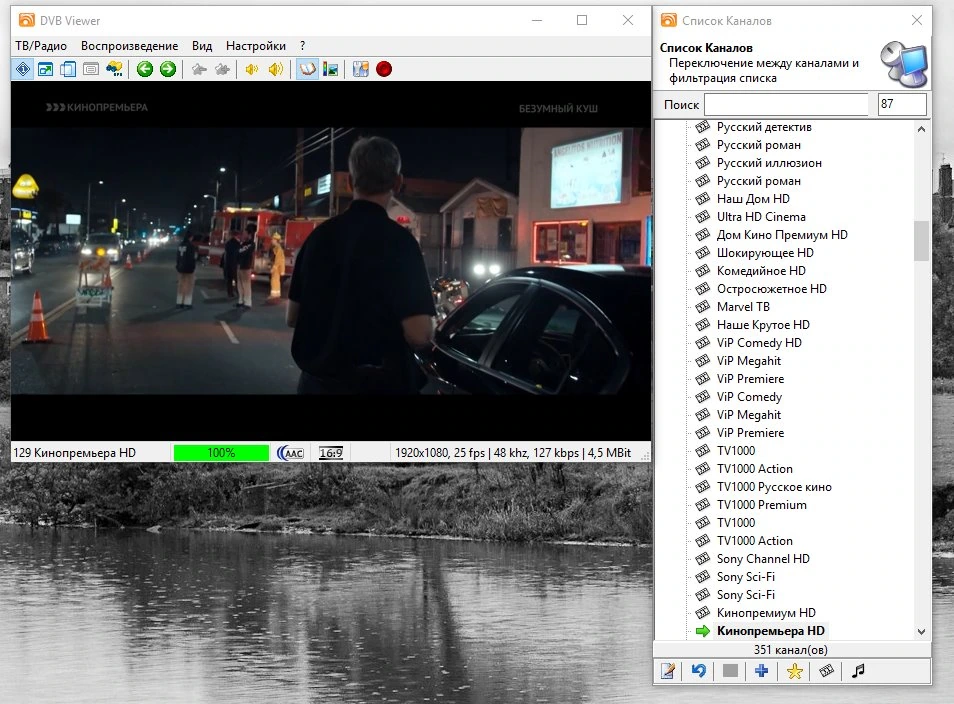Maximize the DVB Viewer window
This screenshot has height=704, width=954.
(x=582, y=20)
